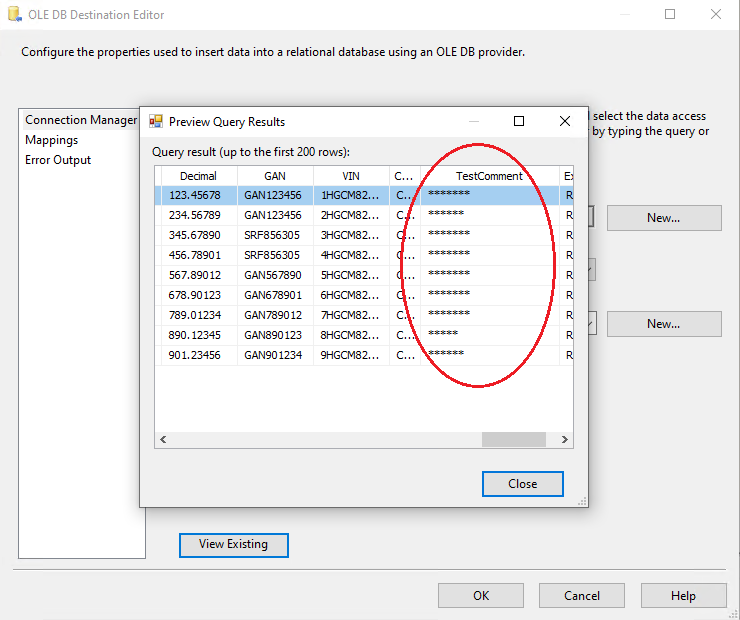Click the View Existing button
Viewport: 740px width, 620px height.
click(233, 545)
